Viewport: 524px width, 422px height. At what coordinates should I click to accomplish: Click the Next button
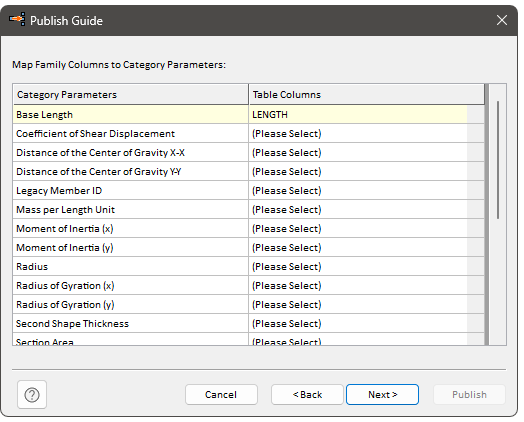pyautogui.click(x=382, y=395)
